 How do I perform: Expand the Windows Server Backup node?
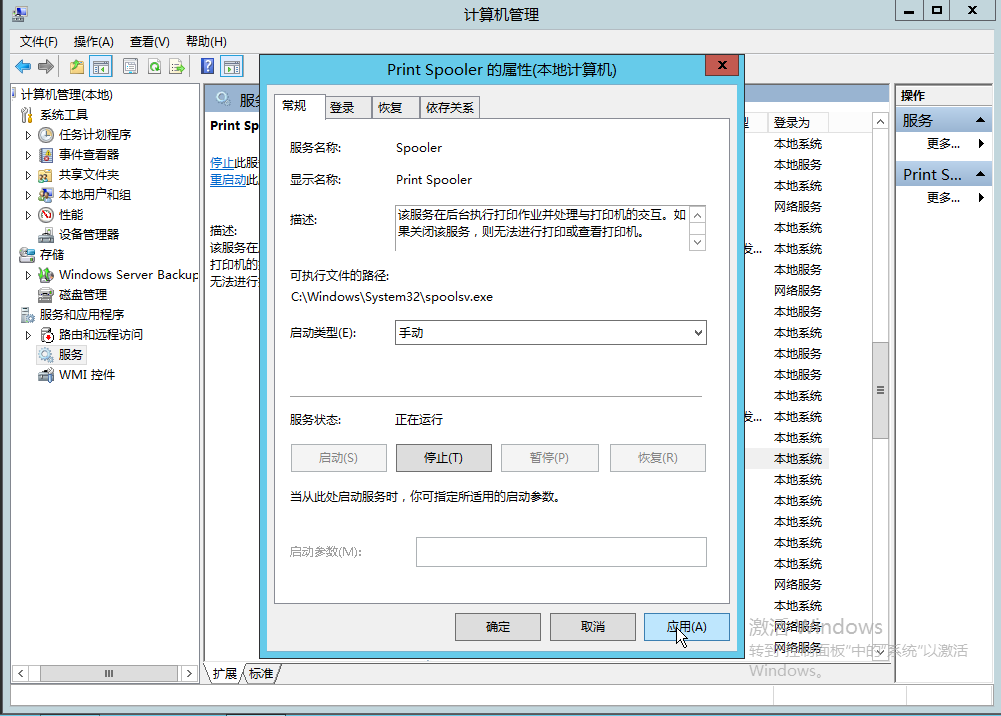tap(27, 274)
